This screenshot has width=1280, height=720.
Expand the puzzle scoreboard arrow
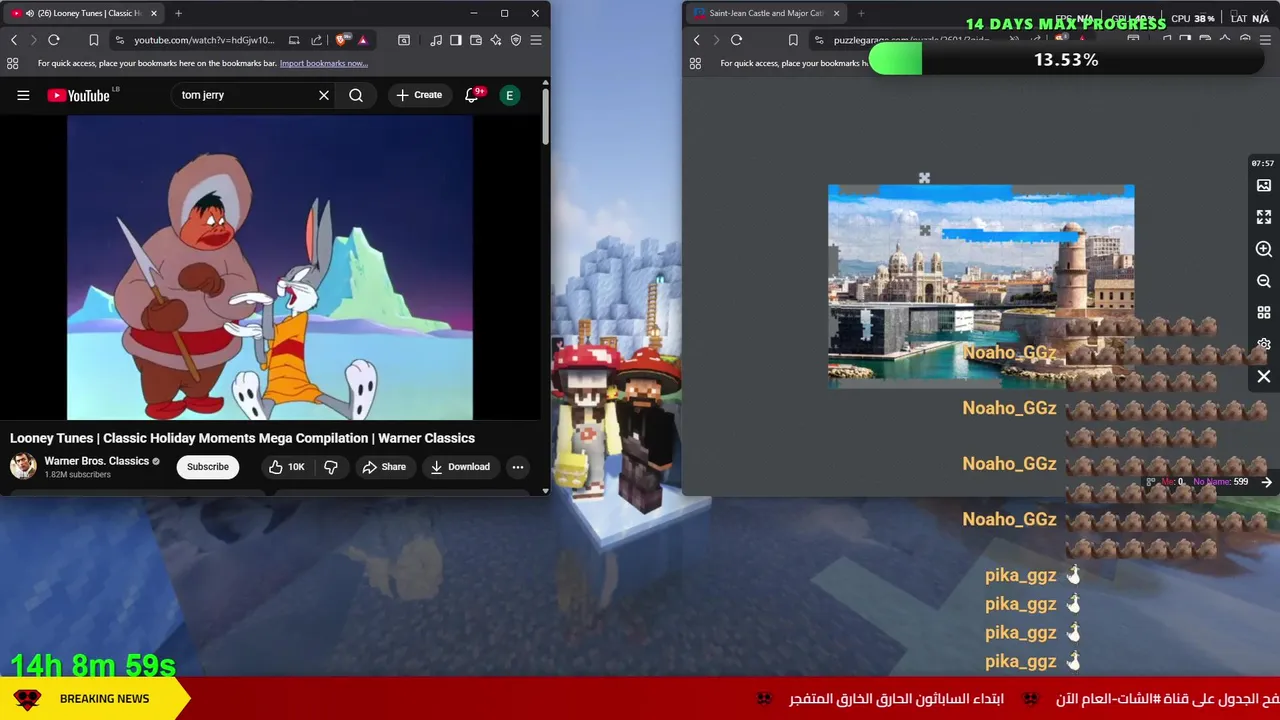pos(1266,482)
